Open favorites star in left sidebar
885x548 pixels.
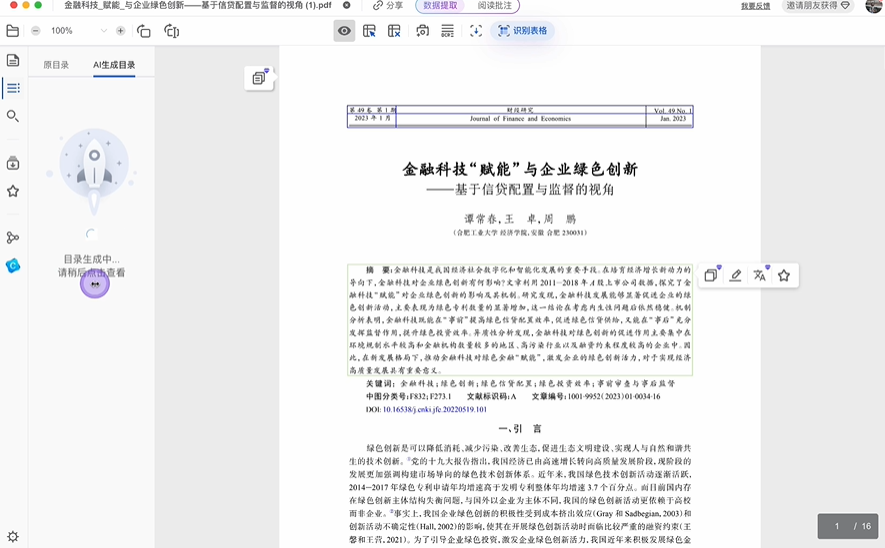pyautogui.click(x=13, y=191)
